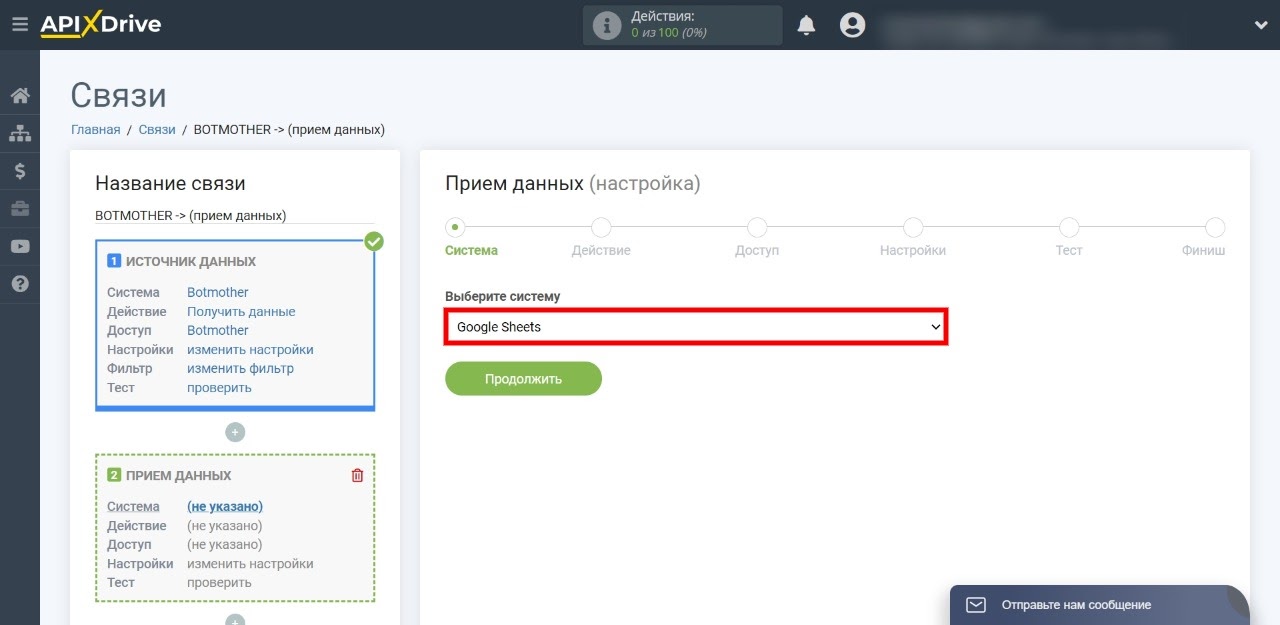Open the connections diagram icon in sidebar
Screen dimensions: 1280x625
tap(20, 133)
